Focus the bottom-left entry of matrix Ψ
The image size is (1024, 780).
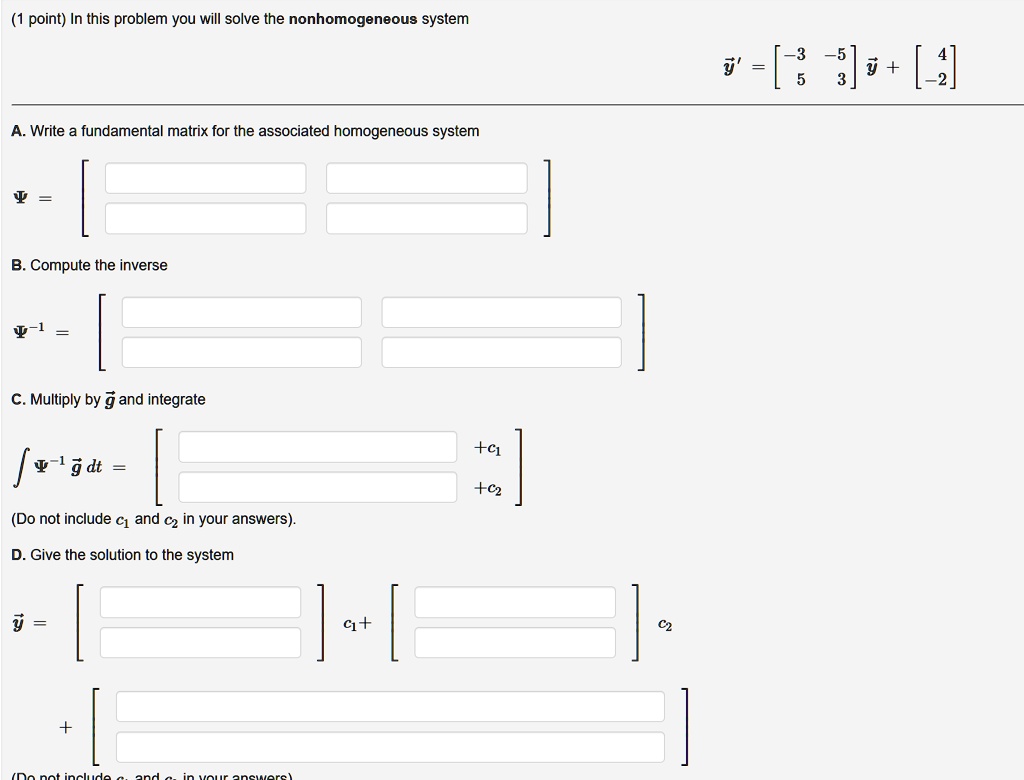pyautogui.click(x=205, y=218)
